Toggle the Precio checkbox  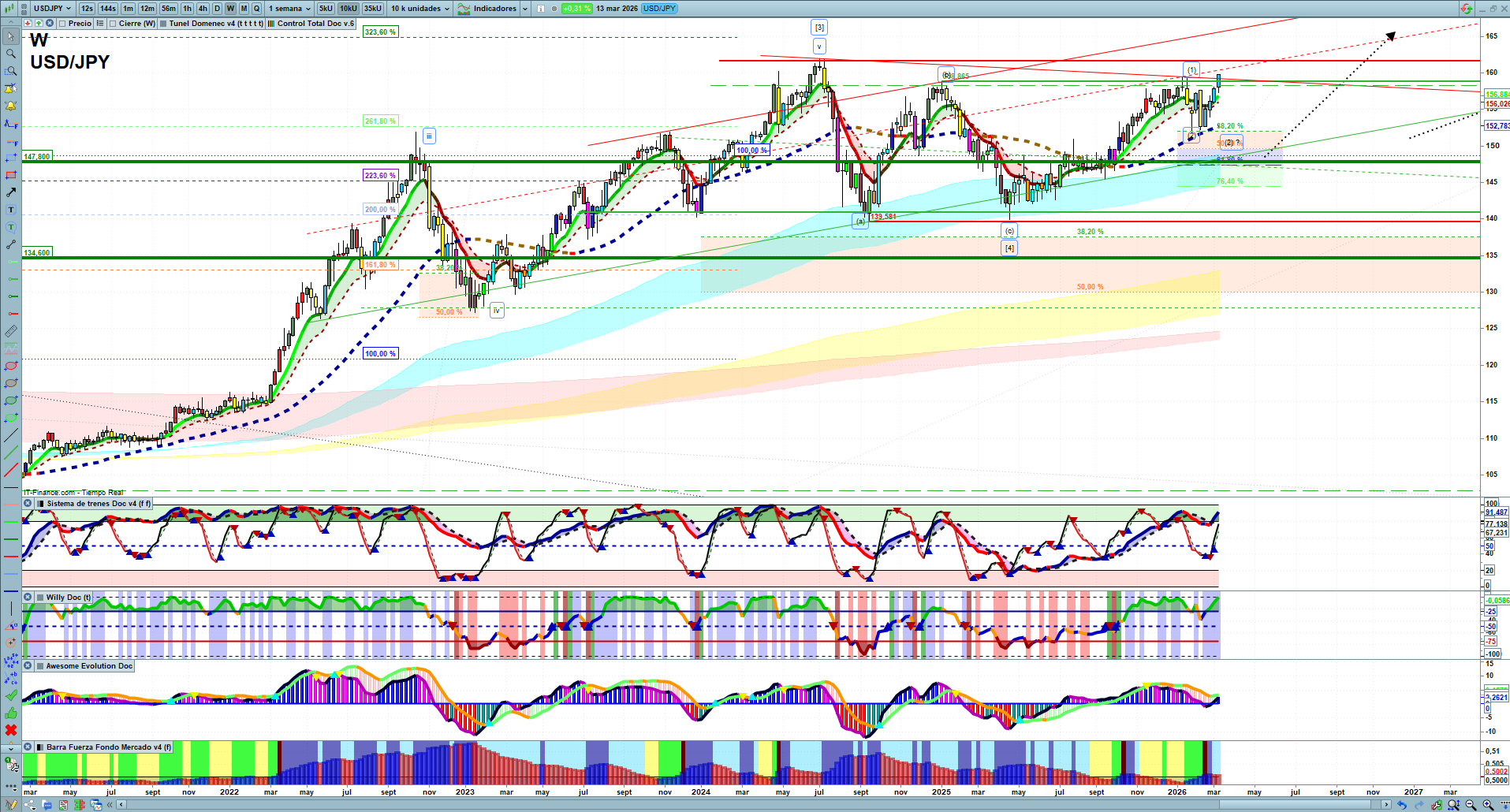coord(62,24)
